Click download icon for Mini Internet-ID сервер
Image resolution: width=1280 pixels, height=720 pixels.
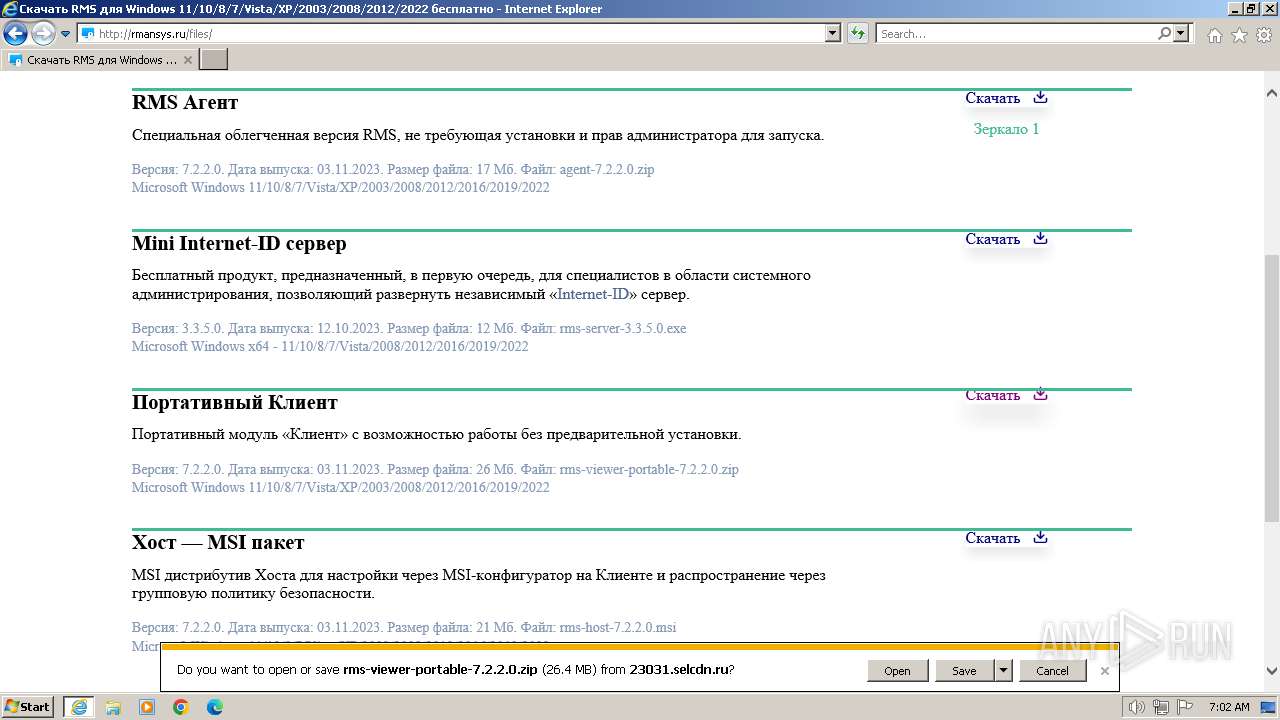pyautogui.click(x=1040, y=238)
